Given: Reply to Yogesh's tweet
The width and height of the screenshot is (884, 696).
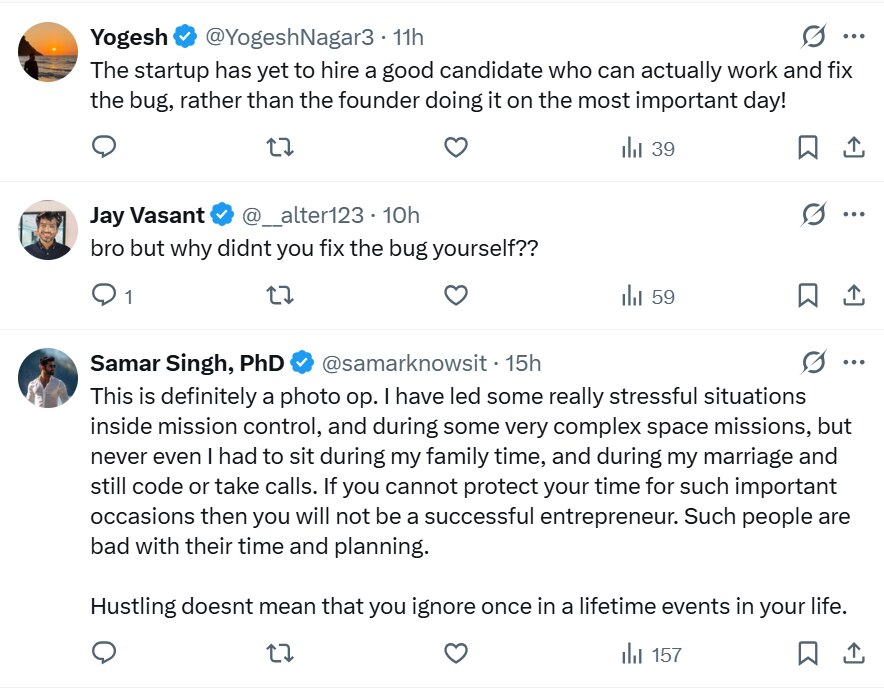Looking at the screenshot, I should (104, 148).
